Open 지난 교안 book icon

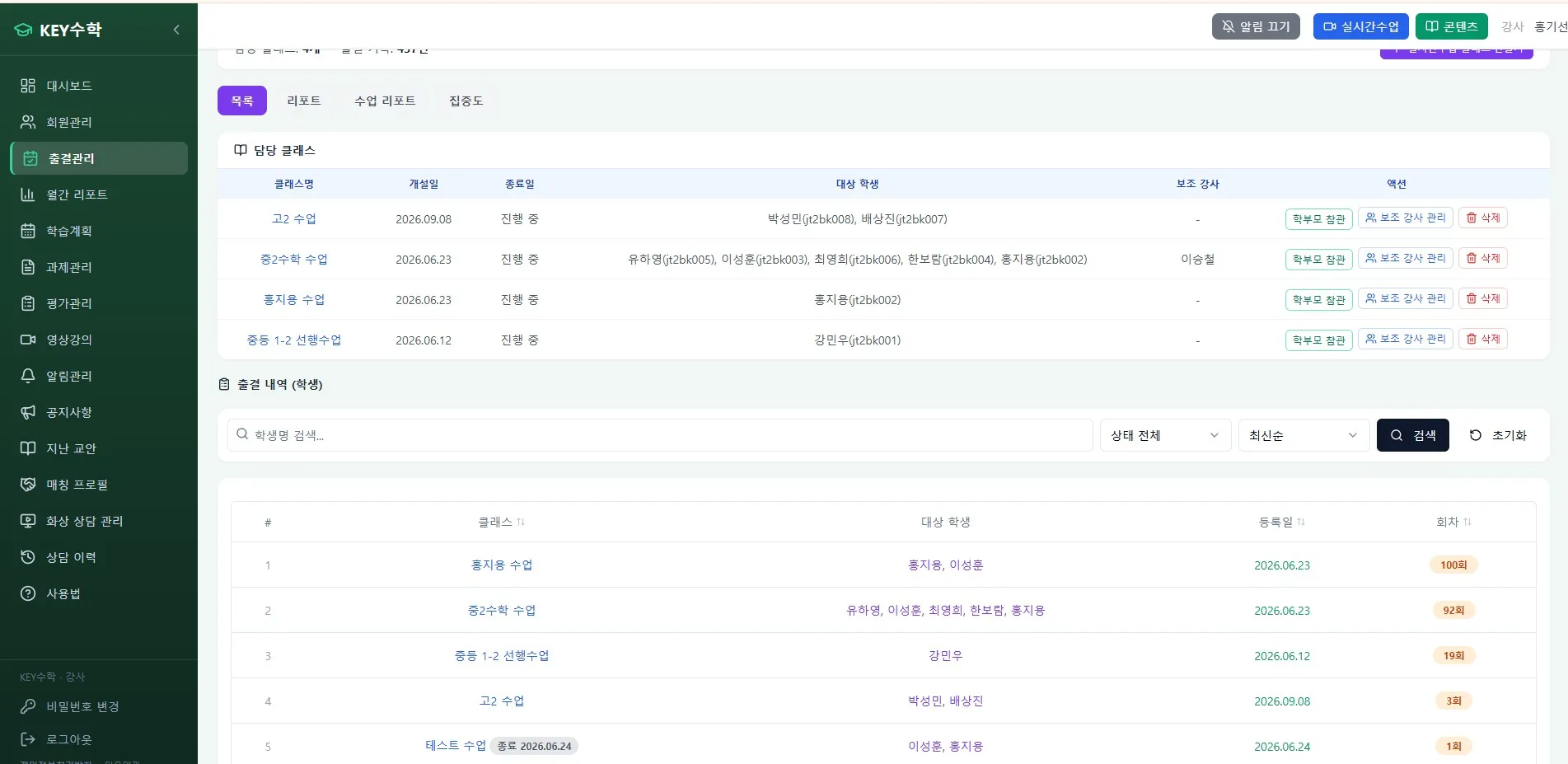(28, 448)
